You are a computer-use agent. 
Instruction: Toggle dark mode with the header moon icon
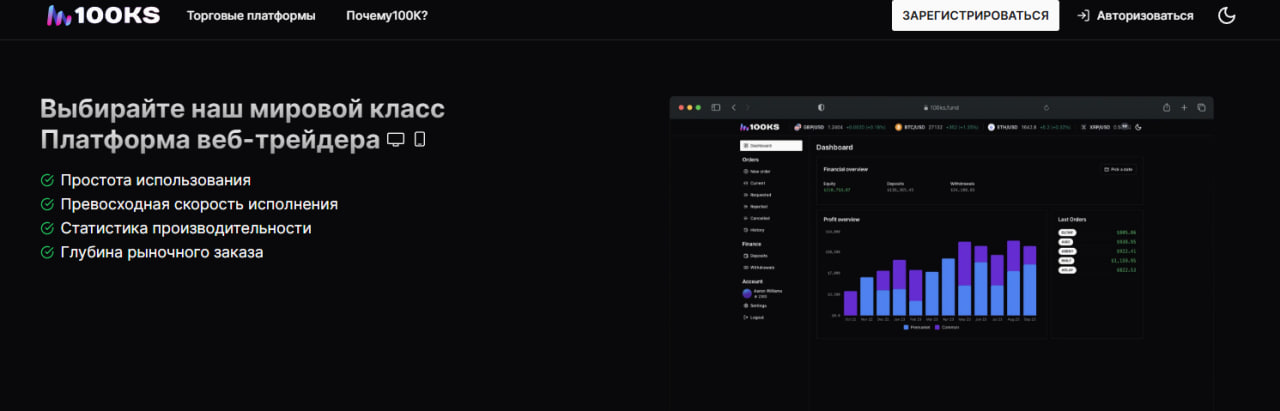tap(1227, 16)
